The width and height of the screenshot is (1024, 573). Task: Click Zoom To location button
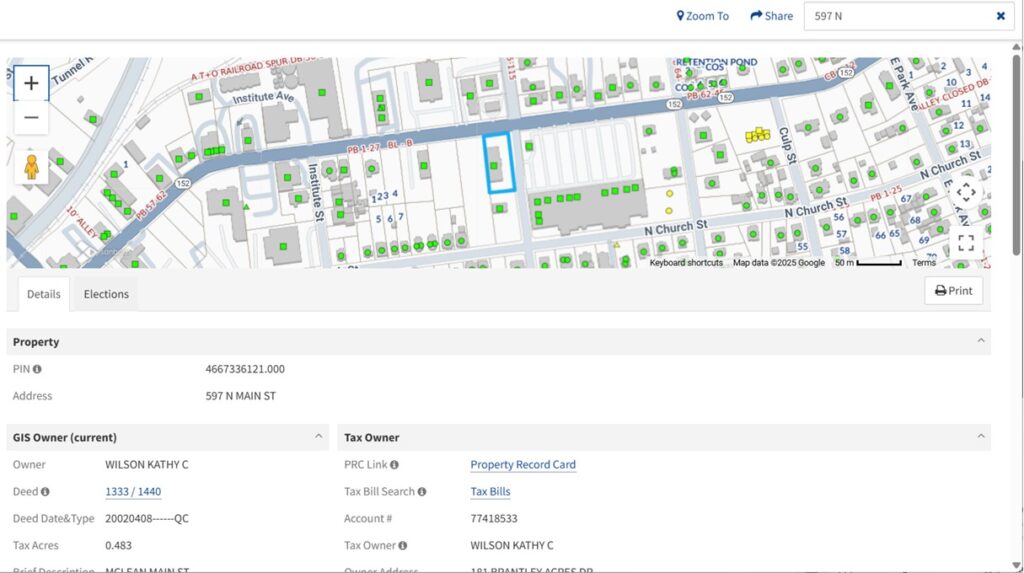click(x=703, y=16)
